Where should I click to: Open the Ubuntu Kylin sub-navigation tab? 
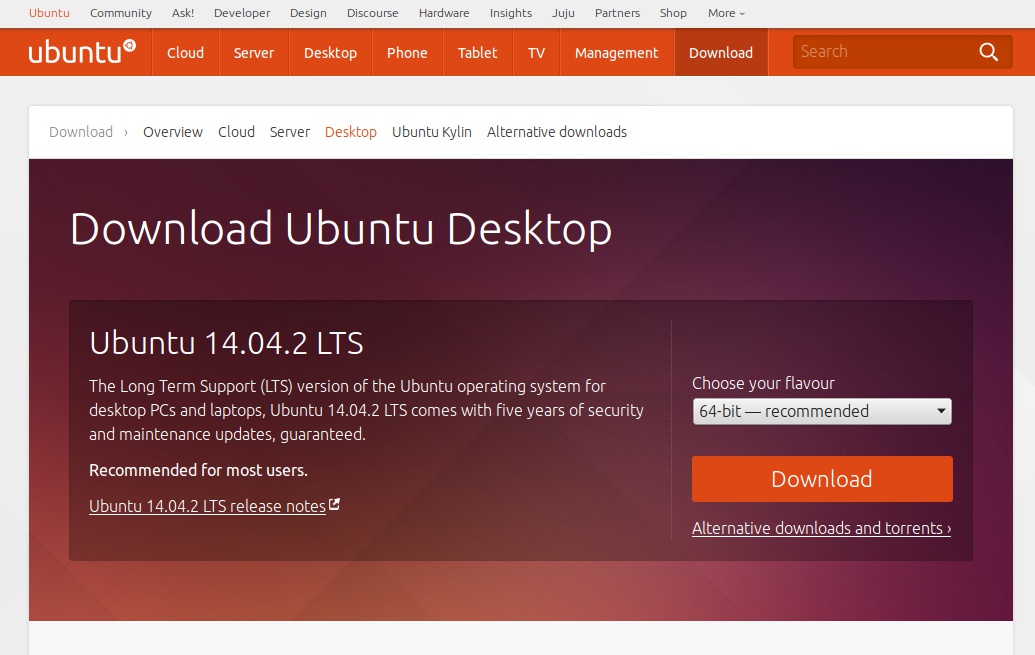[x=431, y=132]
